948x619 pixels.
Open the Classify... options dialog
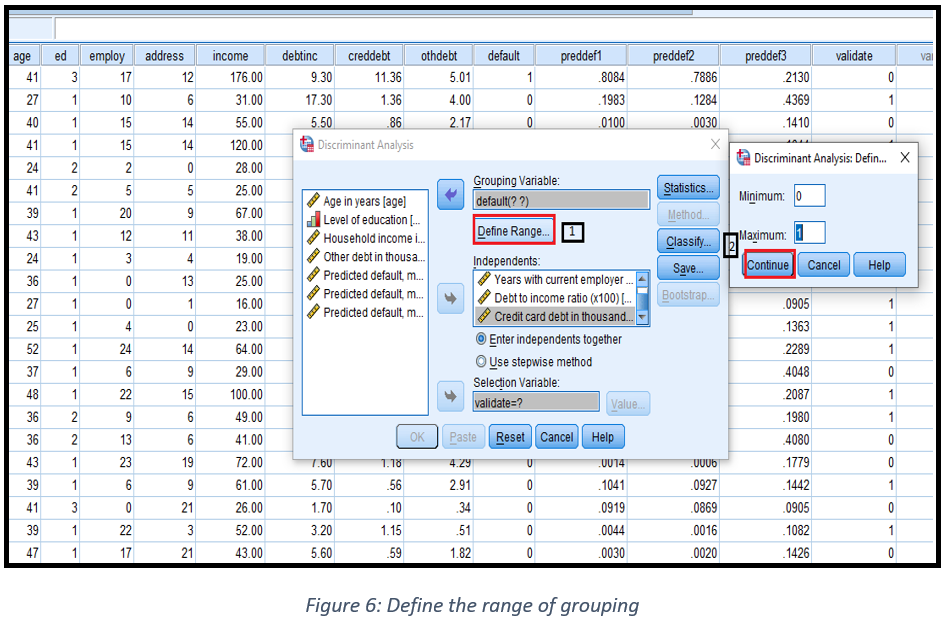(688, 242)
